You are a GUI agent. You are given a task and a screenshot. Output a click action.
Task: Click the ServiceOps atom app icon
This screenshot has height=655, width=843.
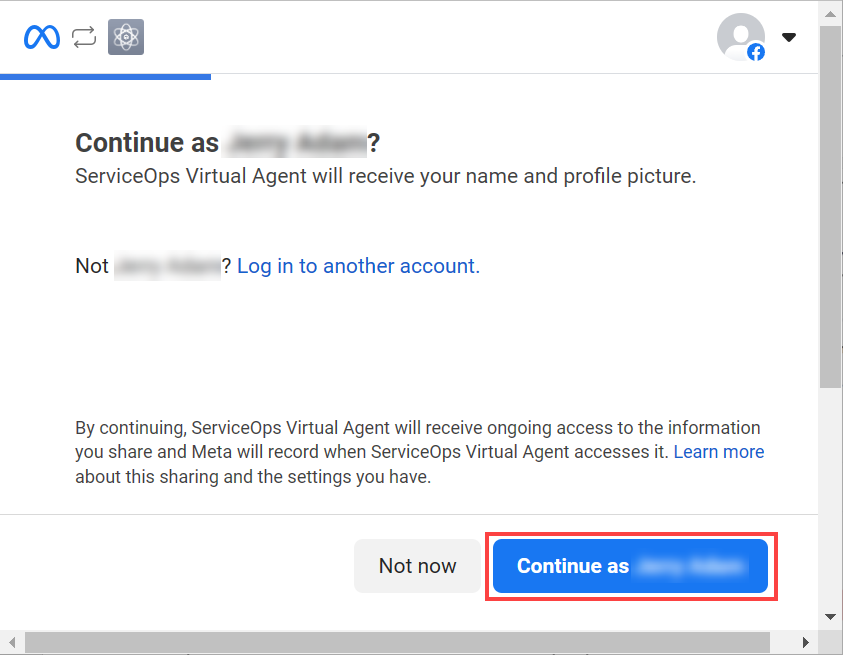[126, 37]
